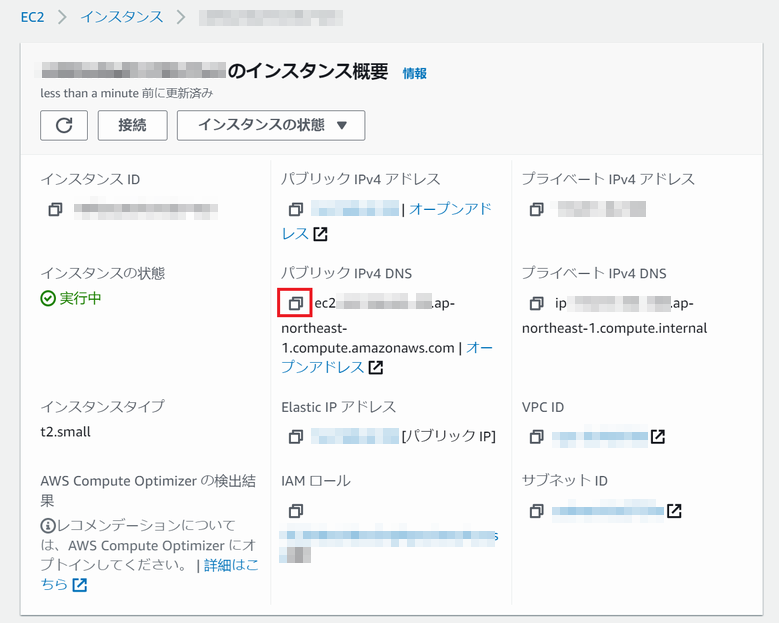
Task: Copy the Elastic IP address
Action: tap(296, 437)
